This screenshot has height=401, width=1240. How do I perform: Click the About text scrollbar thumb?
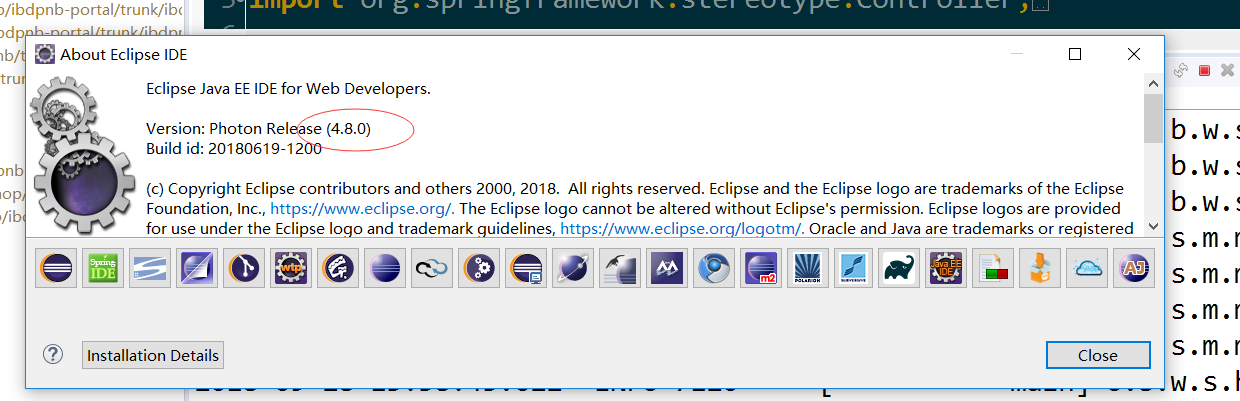click(x=1153, y=119)
